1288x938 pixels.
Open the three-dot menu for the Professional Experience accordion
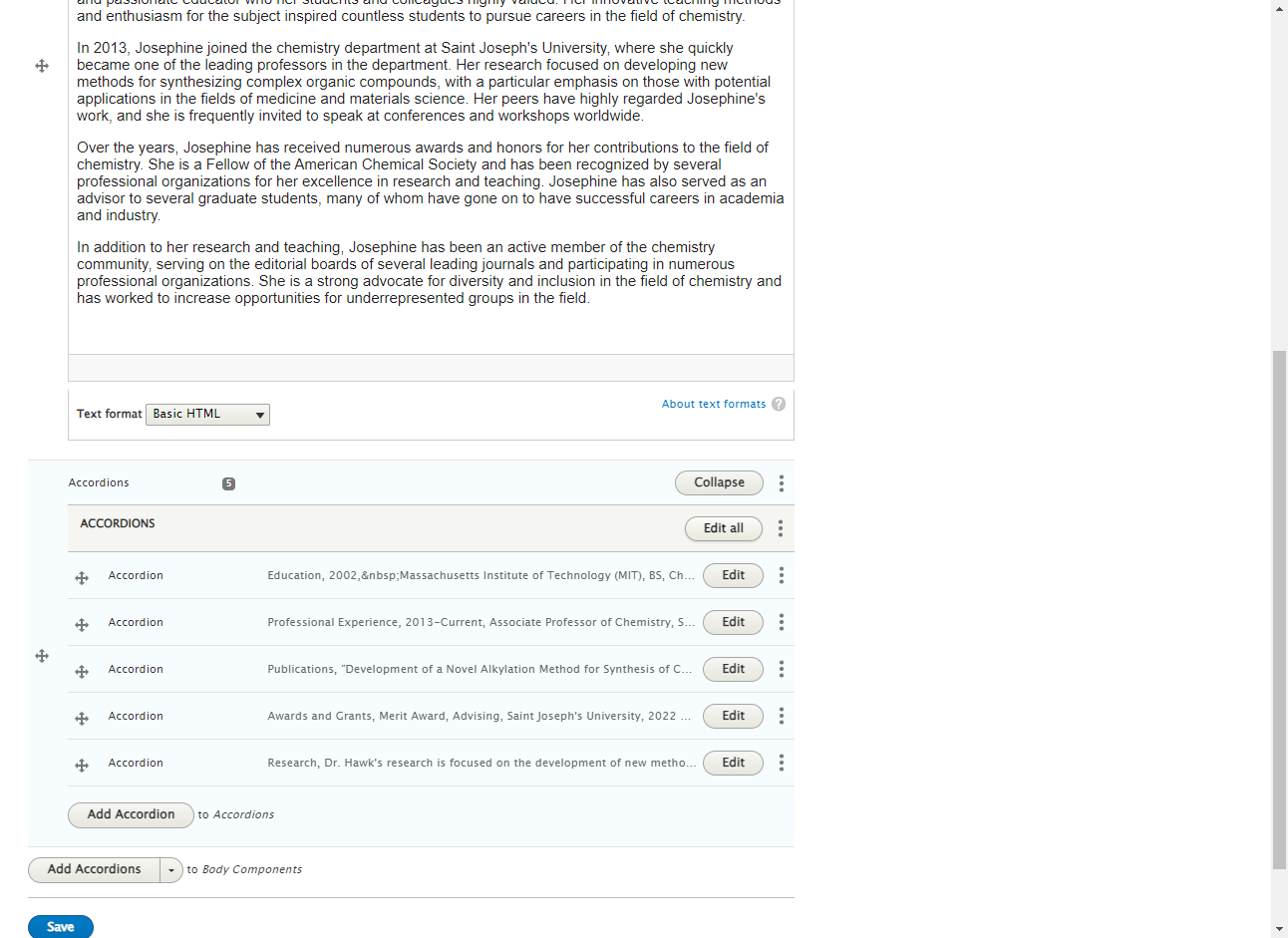coord(782,622)
